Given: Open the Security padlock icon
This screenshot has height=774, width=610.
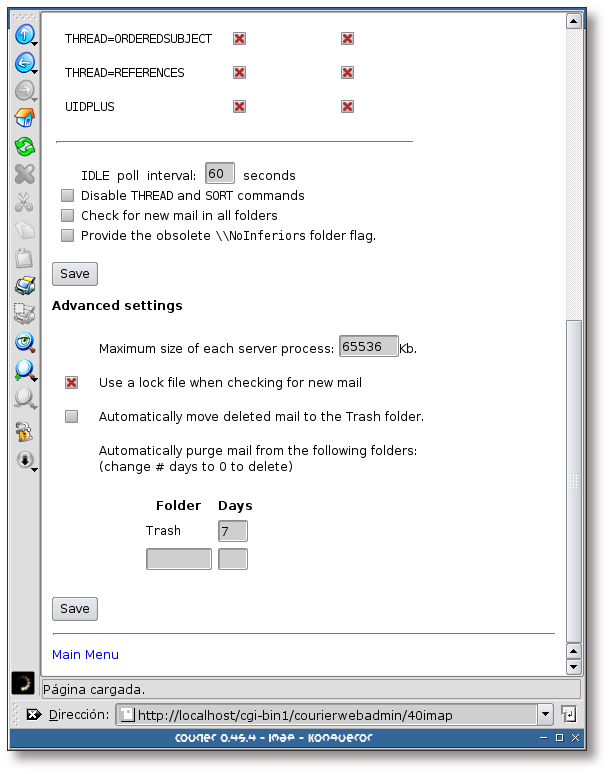Looking at the screenshot, I should click(24, 432).
